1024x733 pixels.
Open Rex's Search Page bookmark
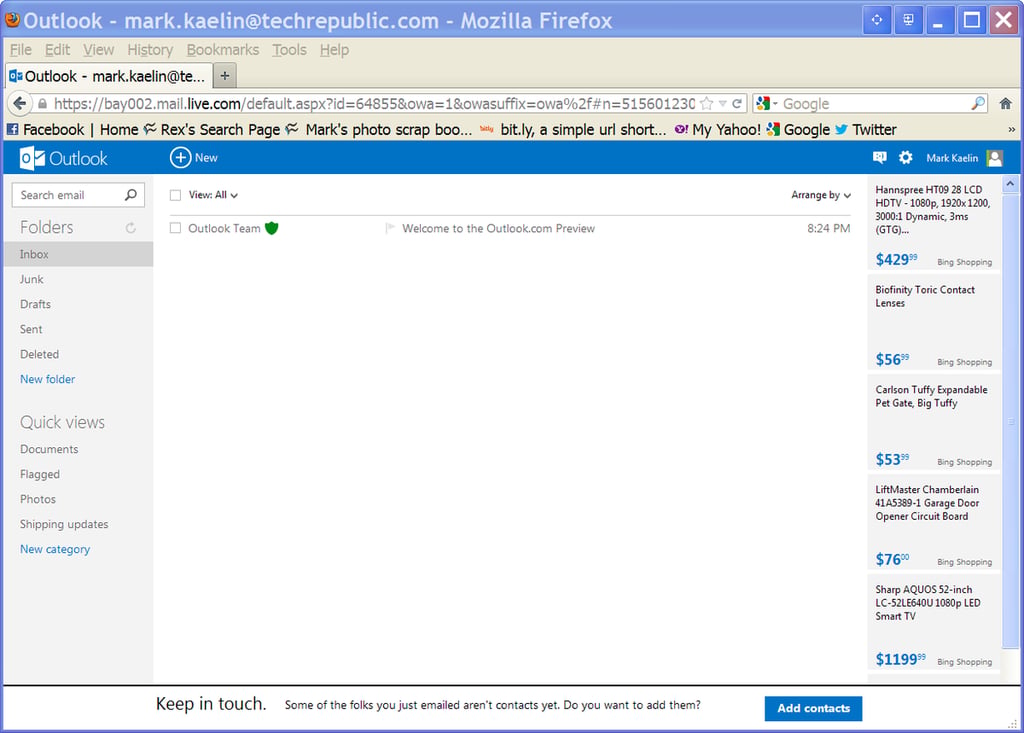click(212, 129)
